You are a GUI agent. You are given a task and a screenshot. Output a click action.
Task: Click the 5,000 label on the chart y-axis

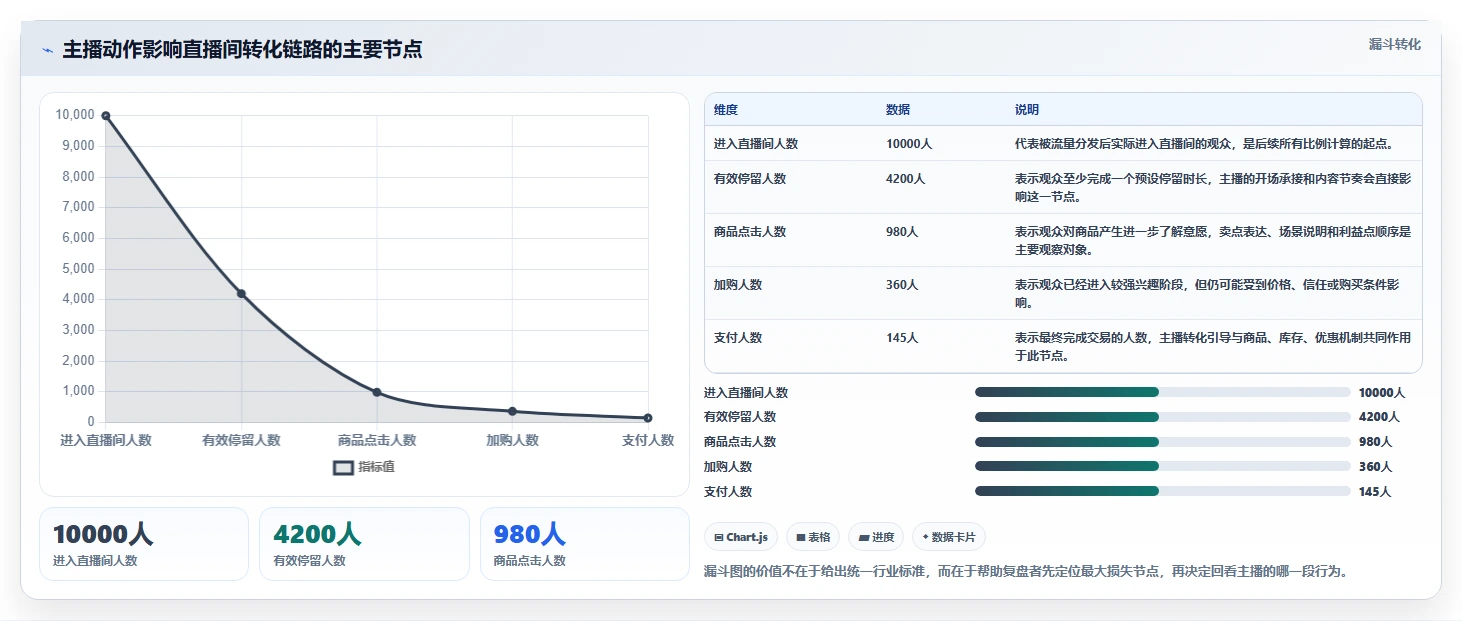click(78, 269)
